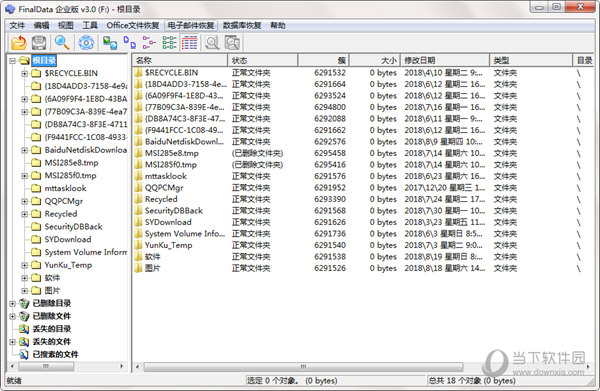Image resolution: width=600 pixels, height=391 pixels.
Task: Select 已搜索的文件 in the tree
Action: pyautogui.click(x=55, y=354)
